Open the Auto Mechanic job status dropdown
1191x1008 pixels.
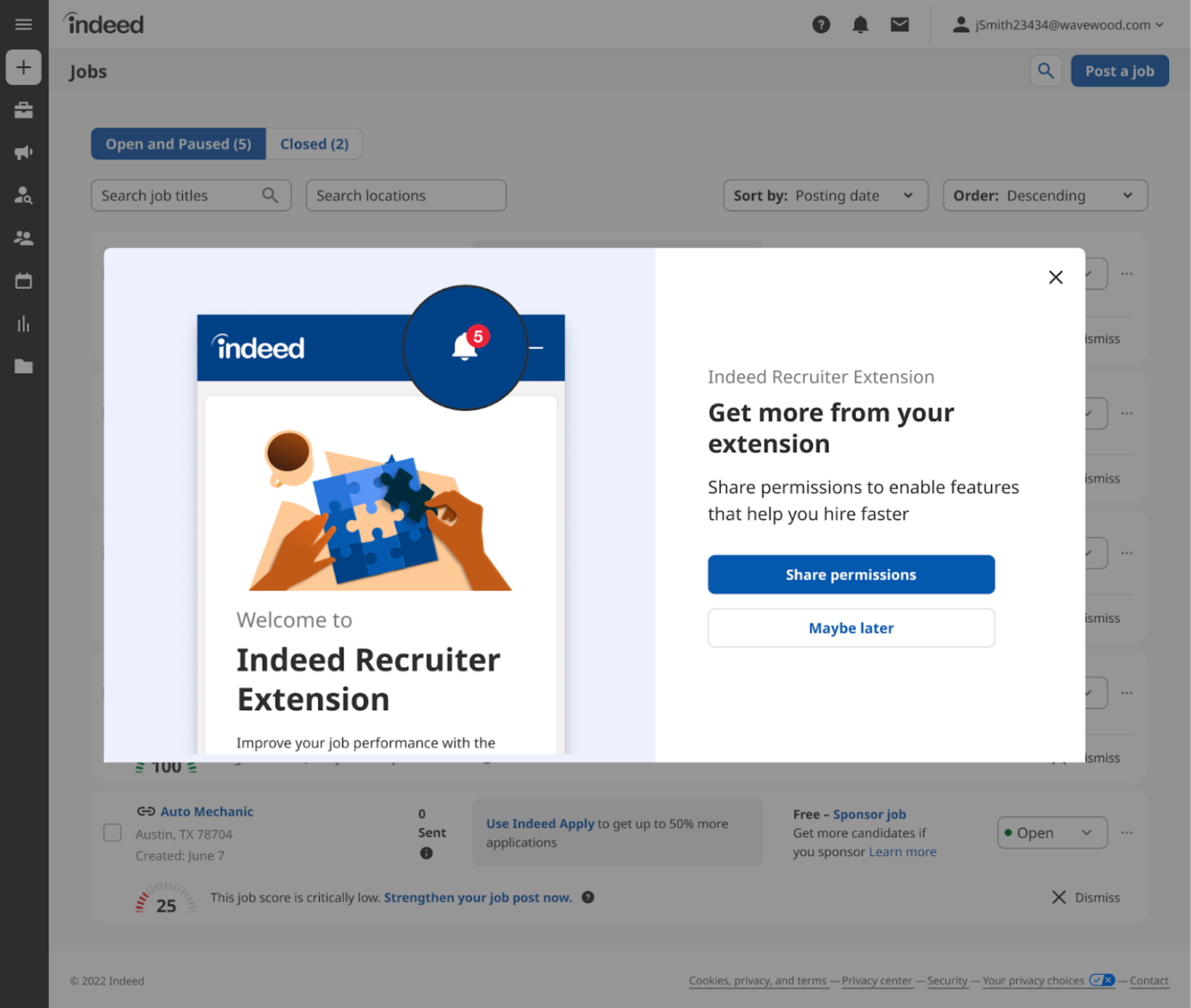1052,832
